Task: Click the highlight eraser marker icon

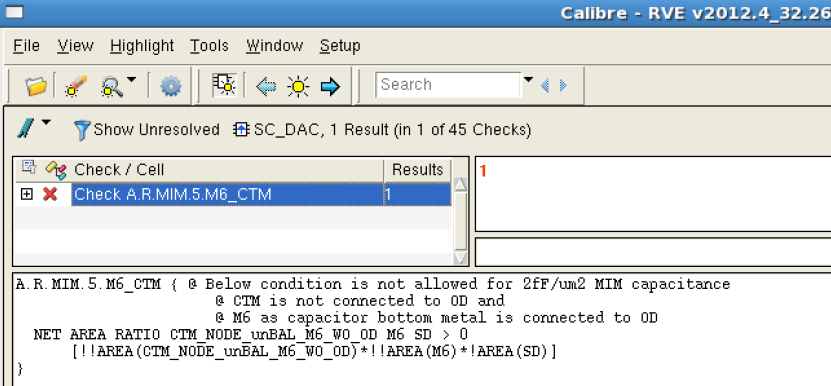Action: (75, 85)
